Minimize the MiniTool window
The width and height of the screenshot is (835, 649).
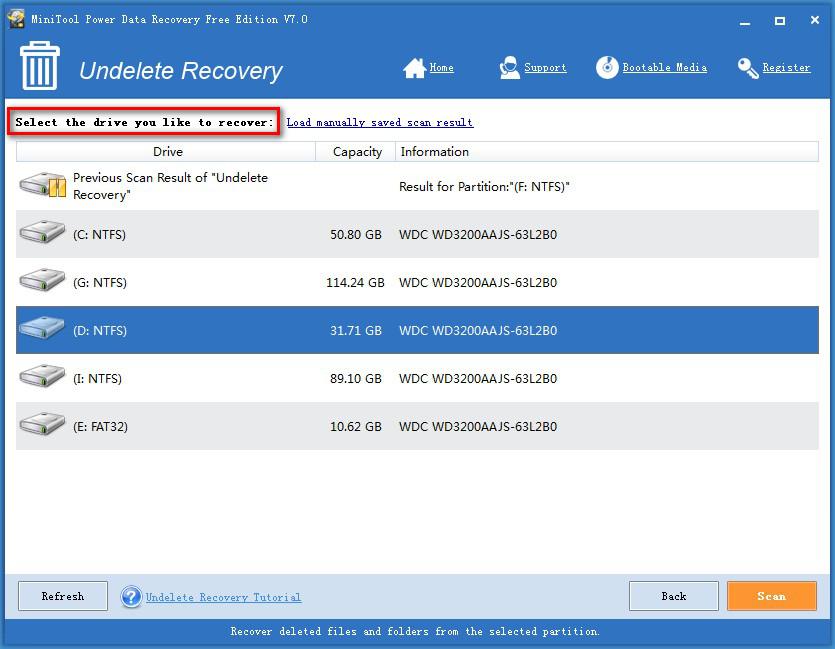coord(745,21)
